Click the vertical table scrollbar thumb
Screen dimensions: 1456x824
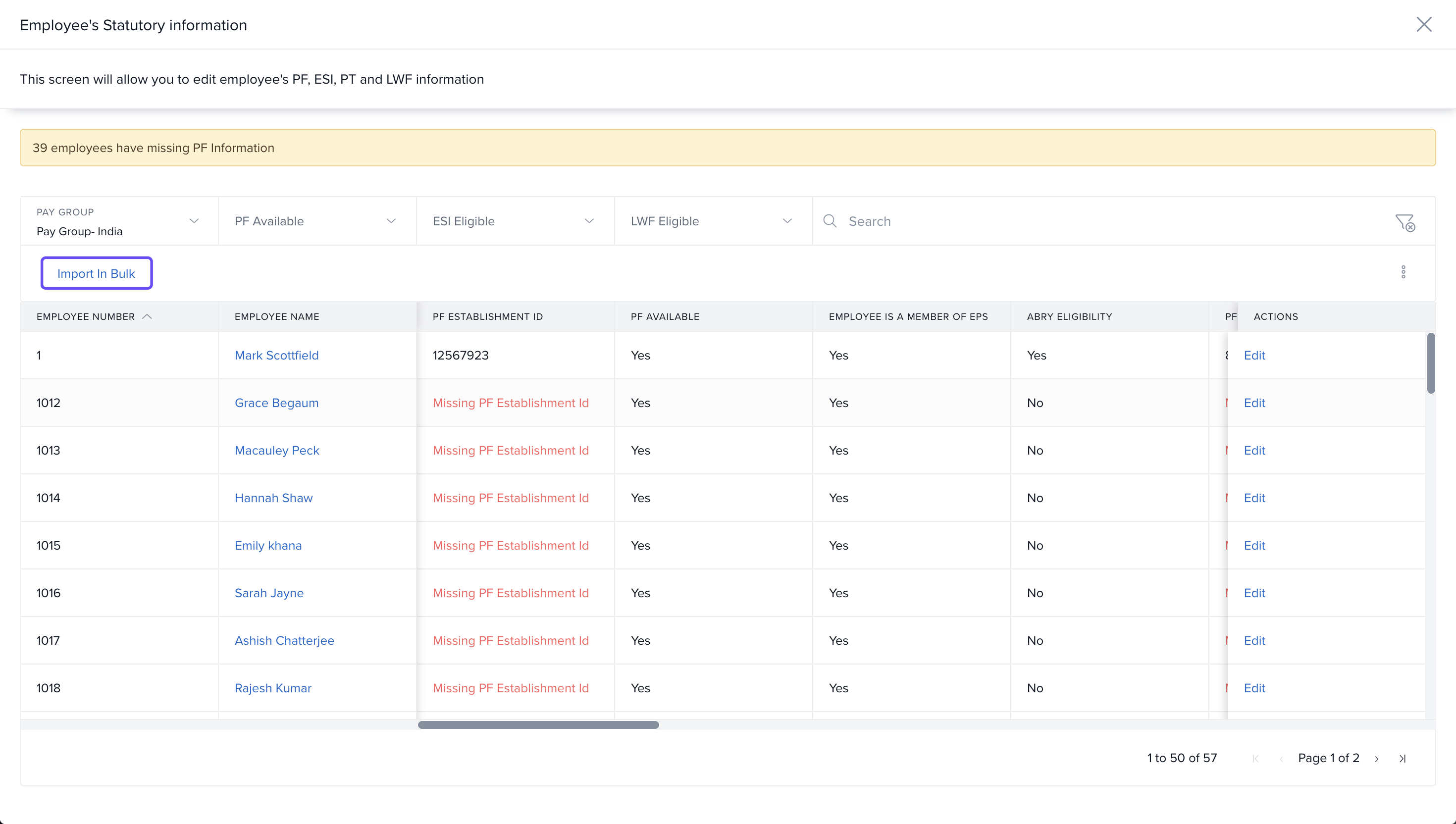pyautogui.click(x=1431, y=363)
